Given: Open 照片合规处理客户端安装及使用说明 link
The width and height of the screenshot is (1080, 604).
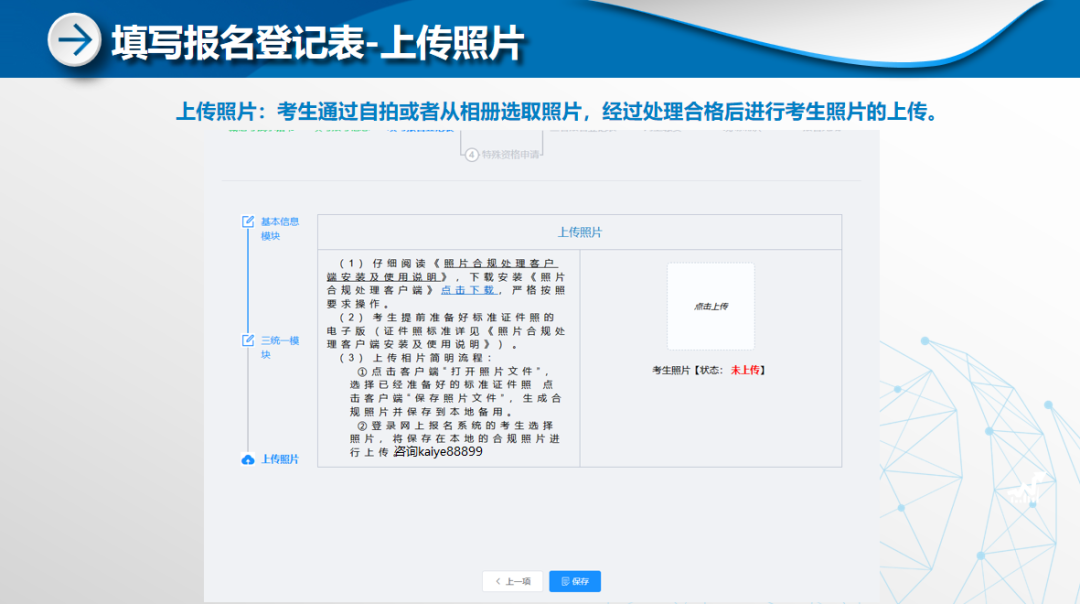Looking at the screenshot, I should click(x=442, y=270).
